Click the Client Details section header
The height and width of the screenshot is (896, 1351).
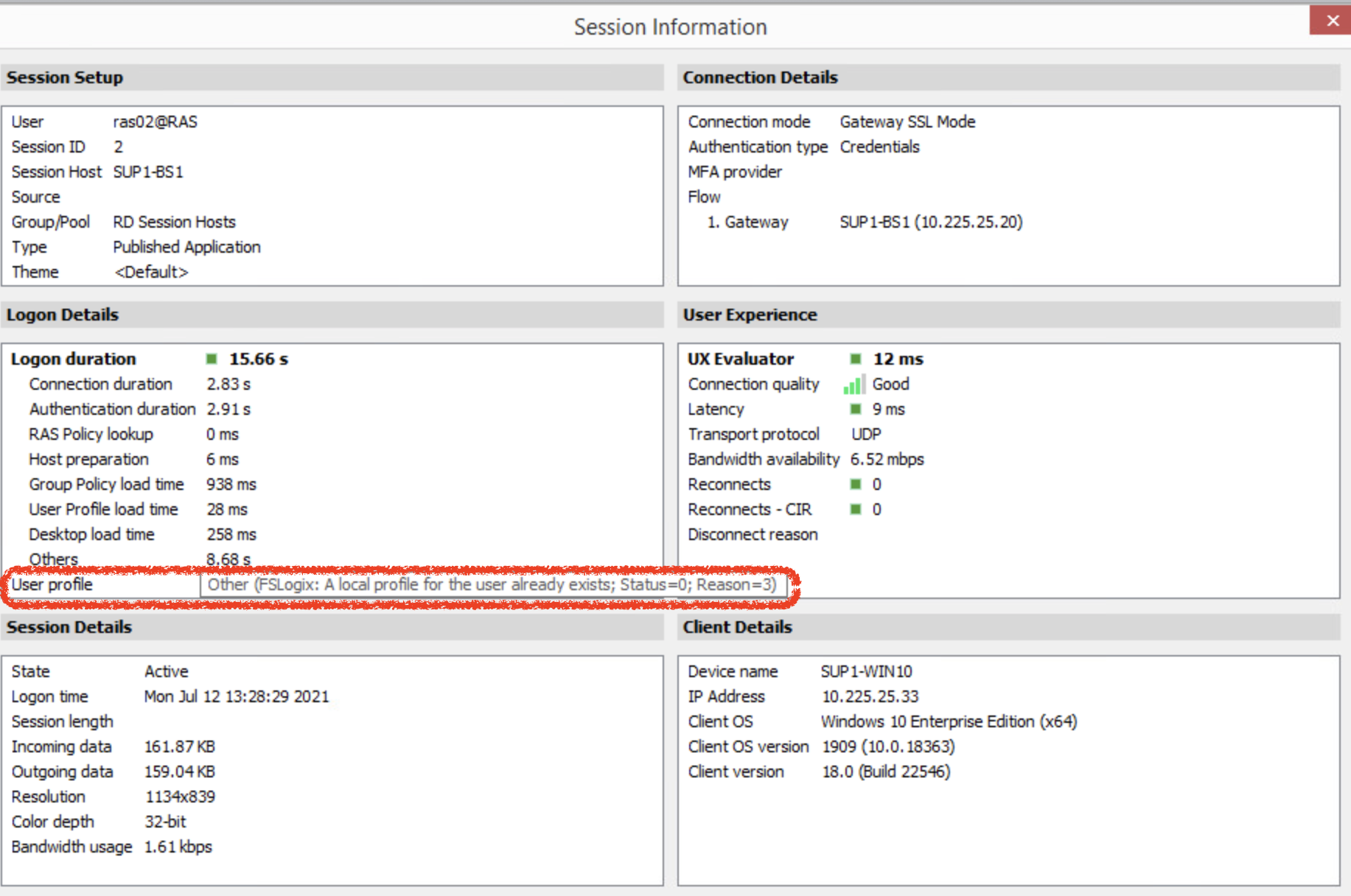(x=737, y=627)
